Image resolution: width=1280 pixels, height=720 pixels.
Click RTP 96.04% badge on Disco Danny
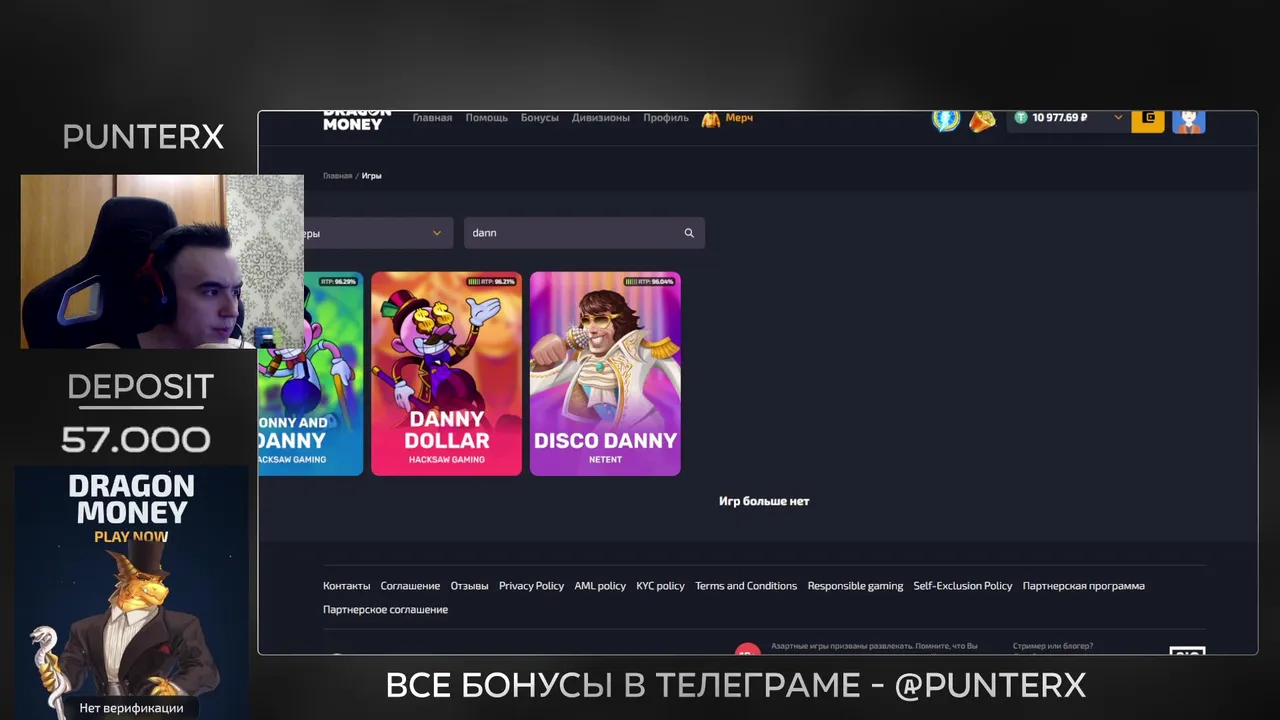(650, 282)
